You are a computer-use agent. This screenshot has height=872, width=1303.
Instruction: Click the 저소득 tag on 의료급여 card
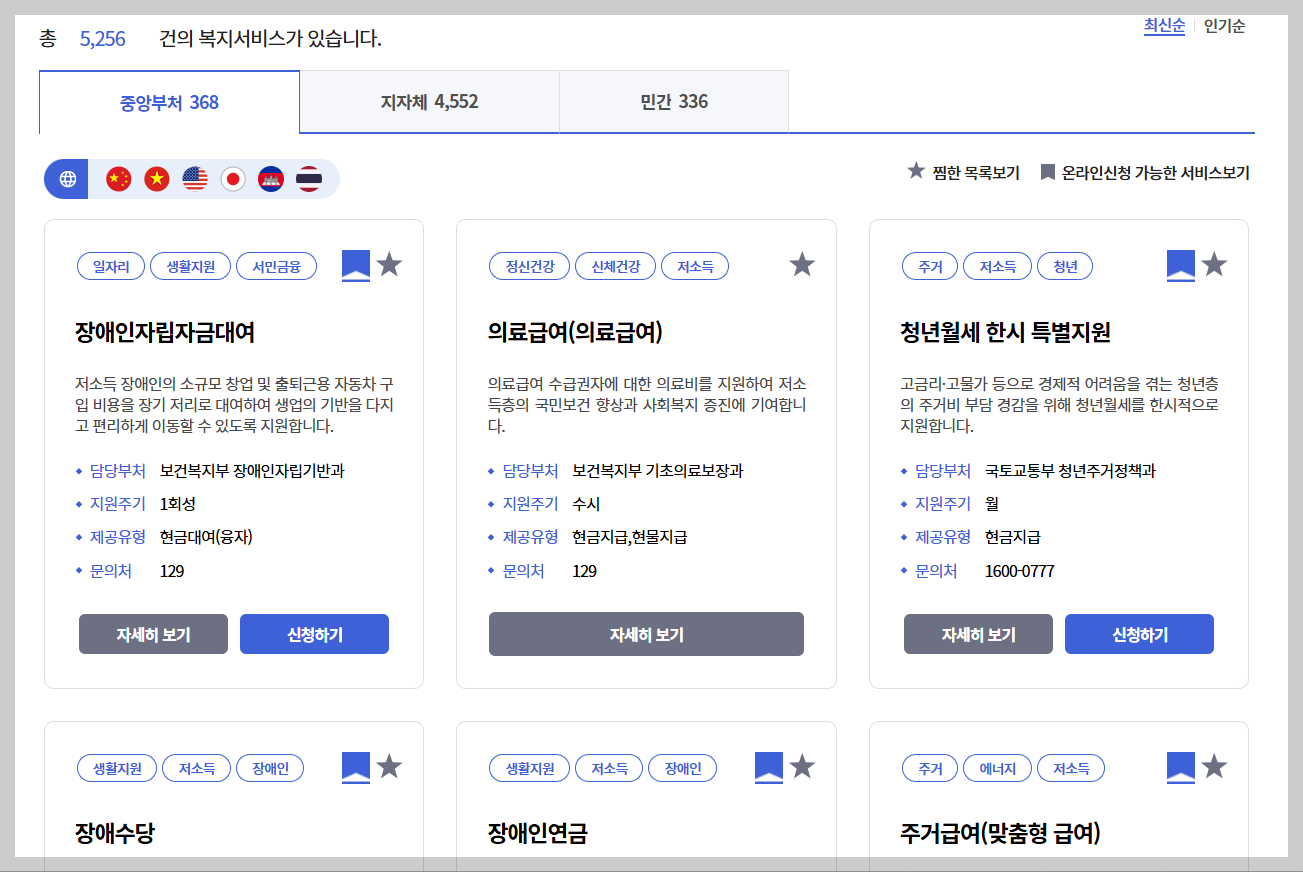[x=695, y=266]
